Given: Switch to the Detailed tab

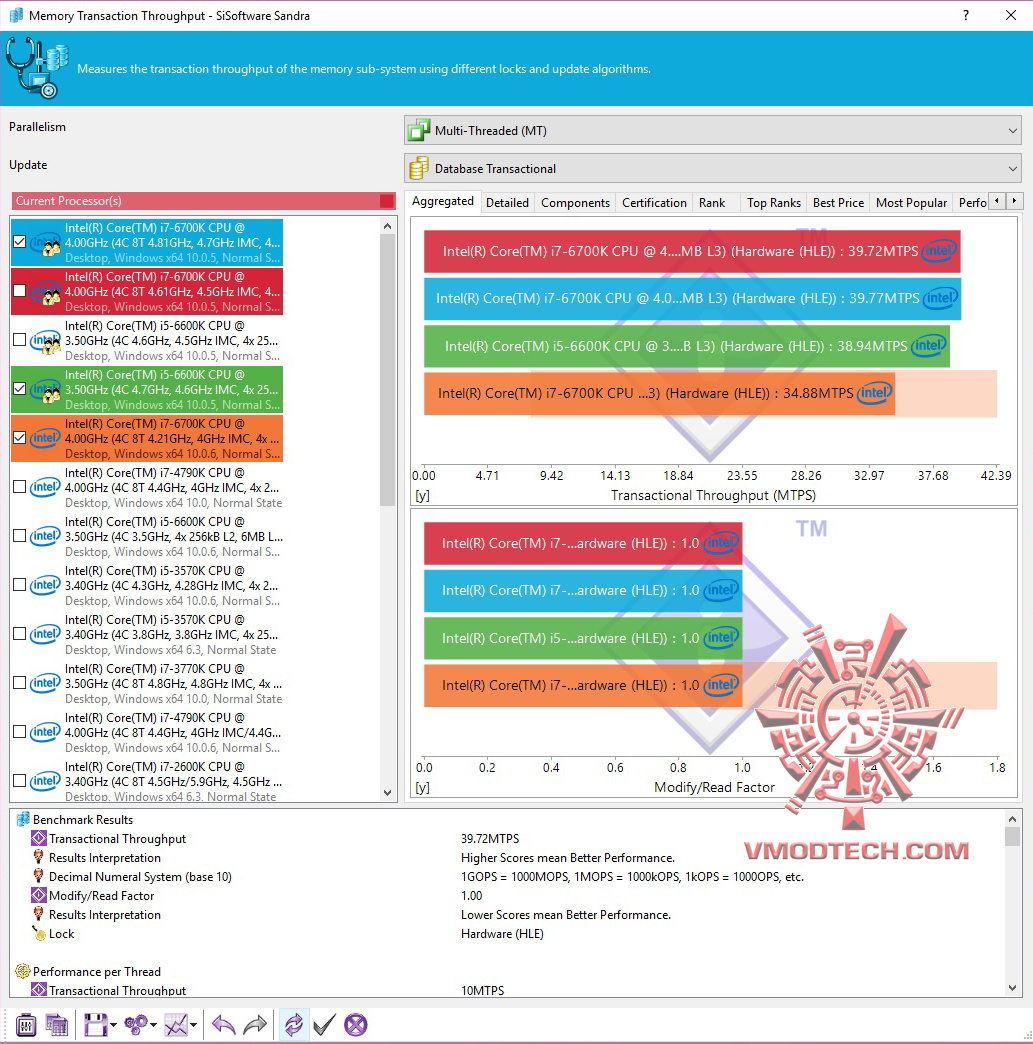Looking at the screenshot, I should click(507, 202).
